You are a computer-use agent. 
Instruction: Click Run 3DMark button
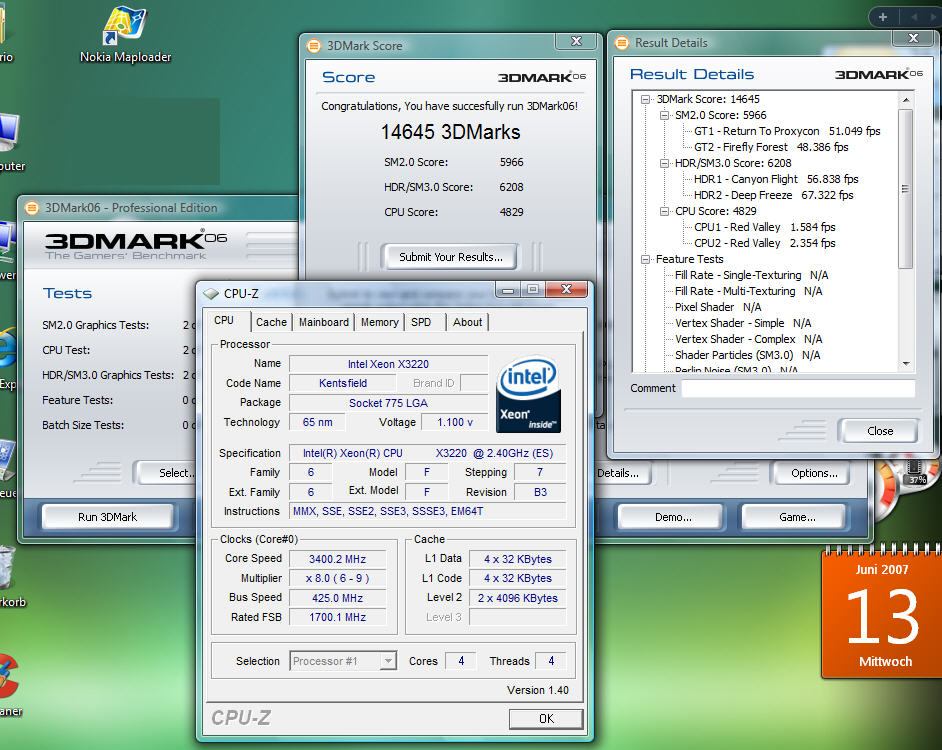point(108,517)
